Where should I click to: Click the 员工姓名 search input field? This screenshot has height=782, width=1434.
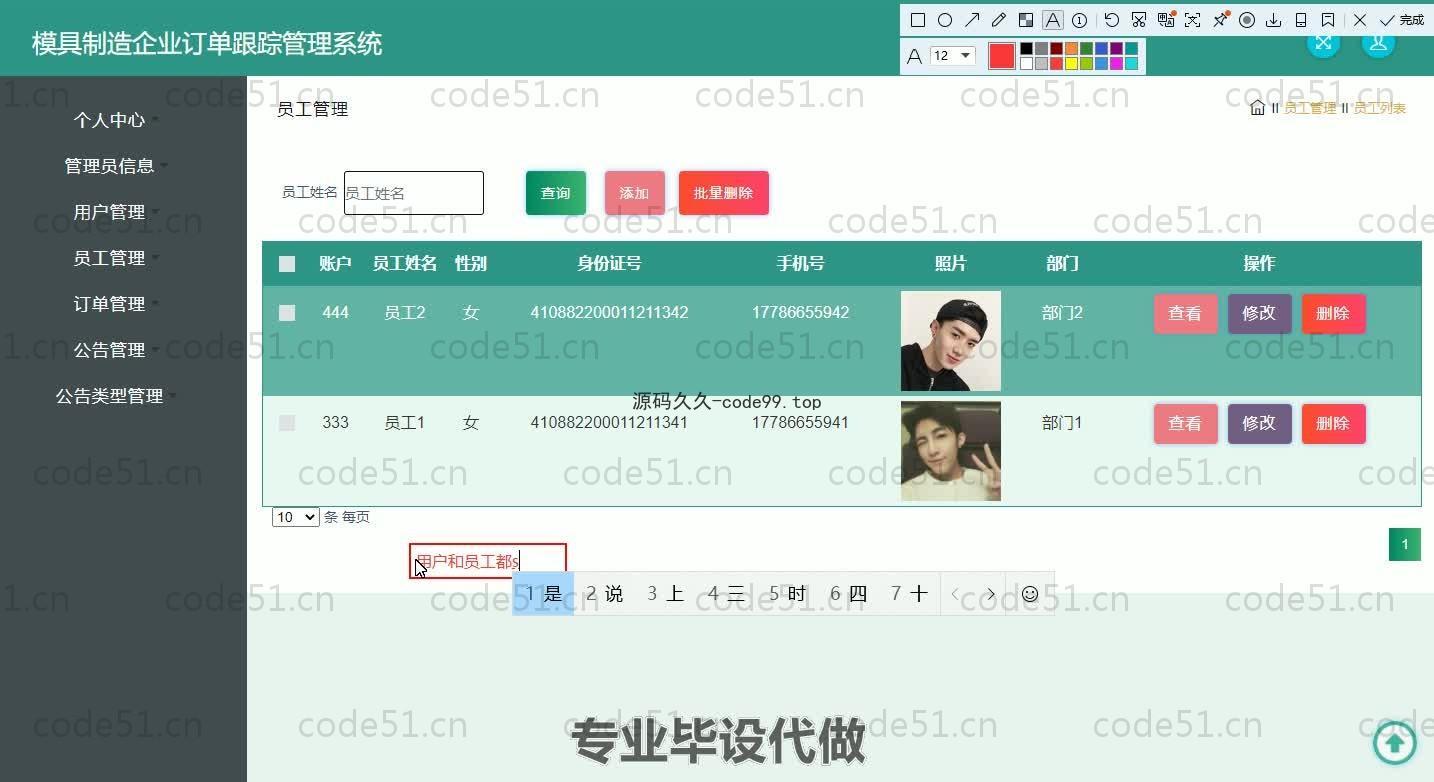414,193
